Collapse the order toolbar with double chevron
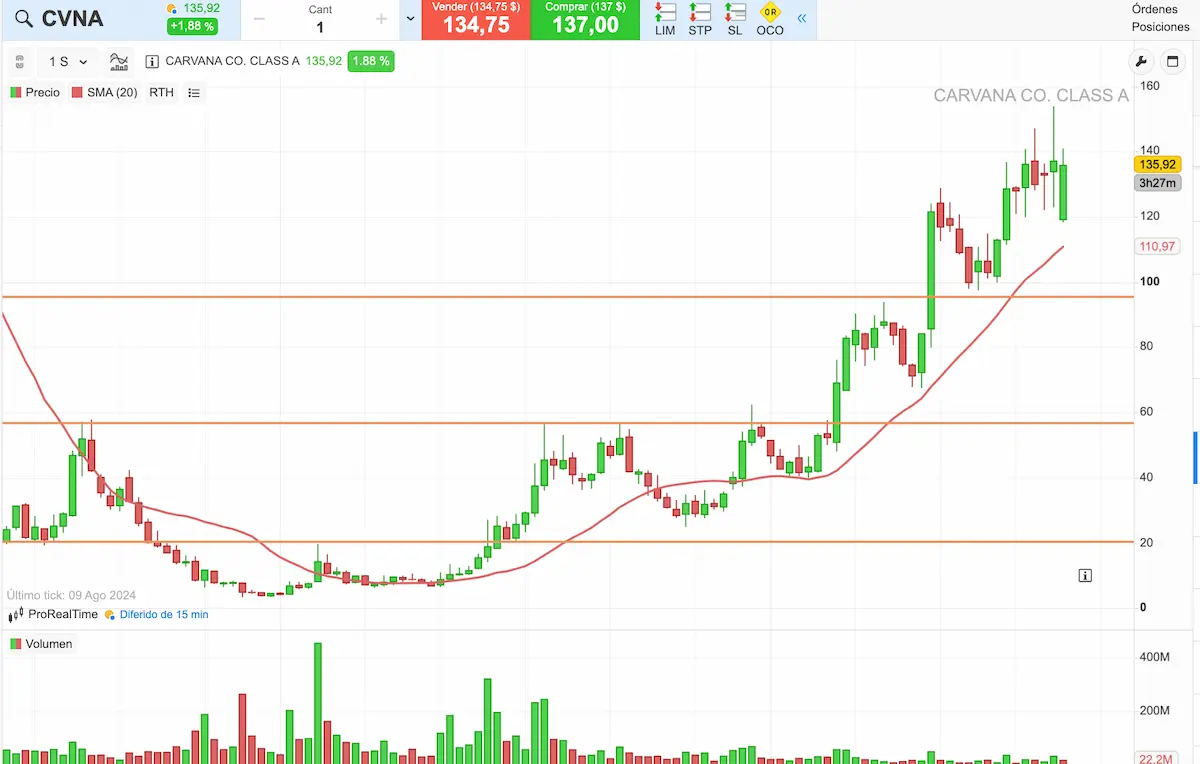Image resolution: width=1200 pixels, height=764 pixels. [802, 19]
